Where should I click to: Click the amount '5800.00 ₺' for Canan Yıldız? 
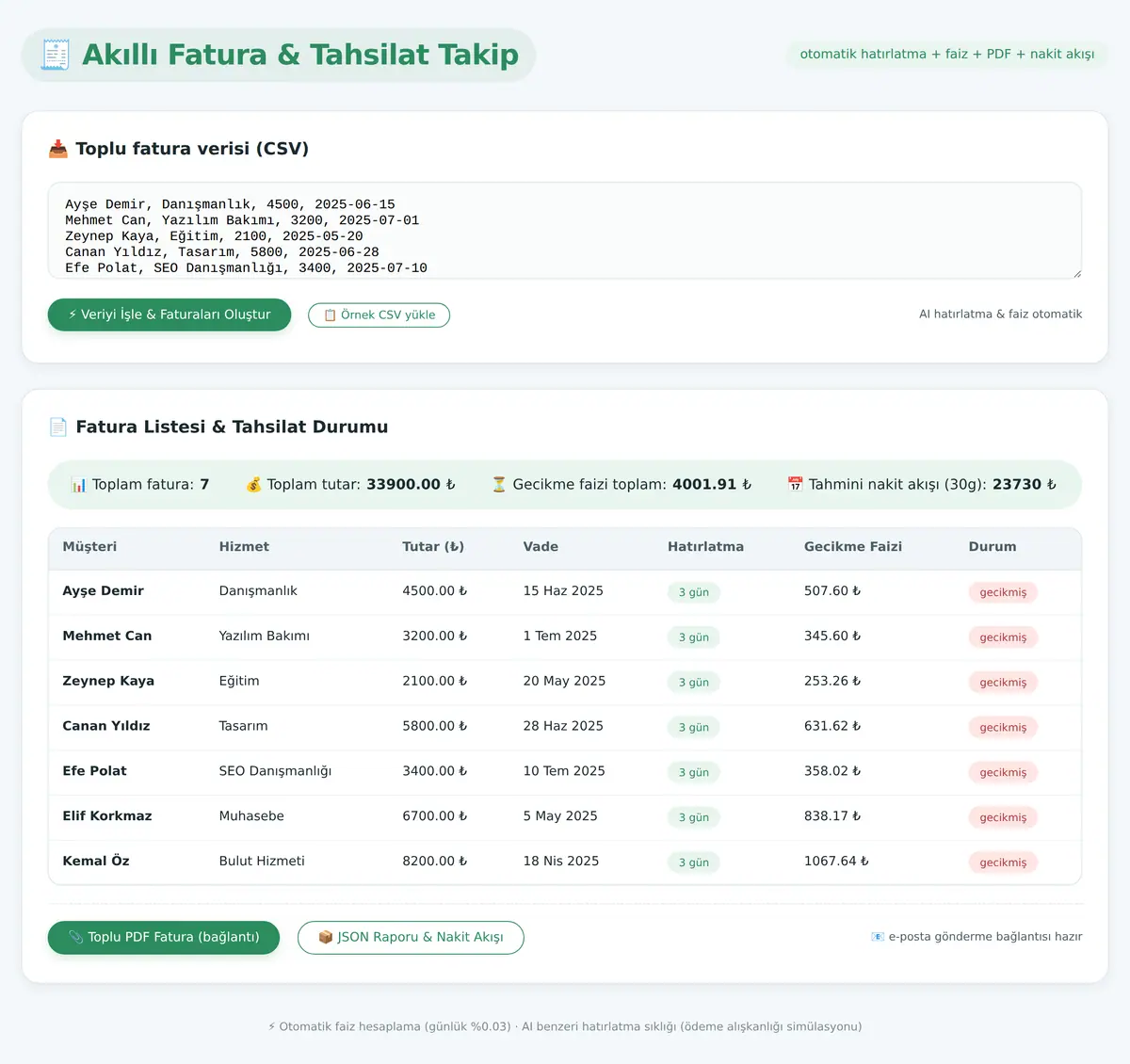click(x=435, y=726)
